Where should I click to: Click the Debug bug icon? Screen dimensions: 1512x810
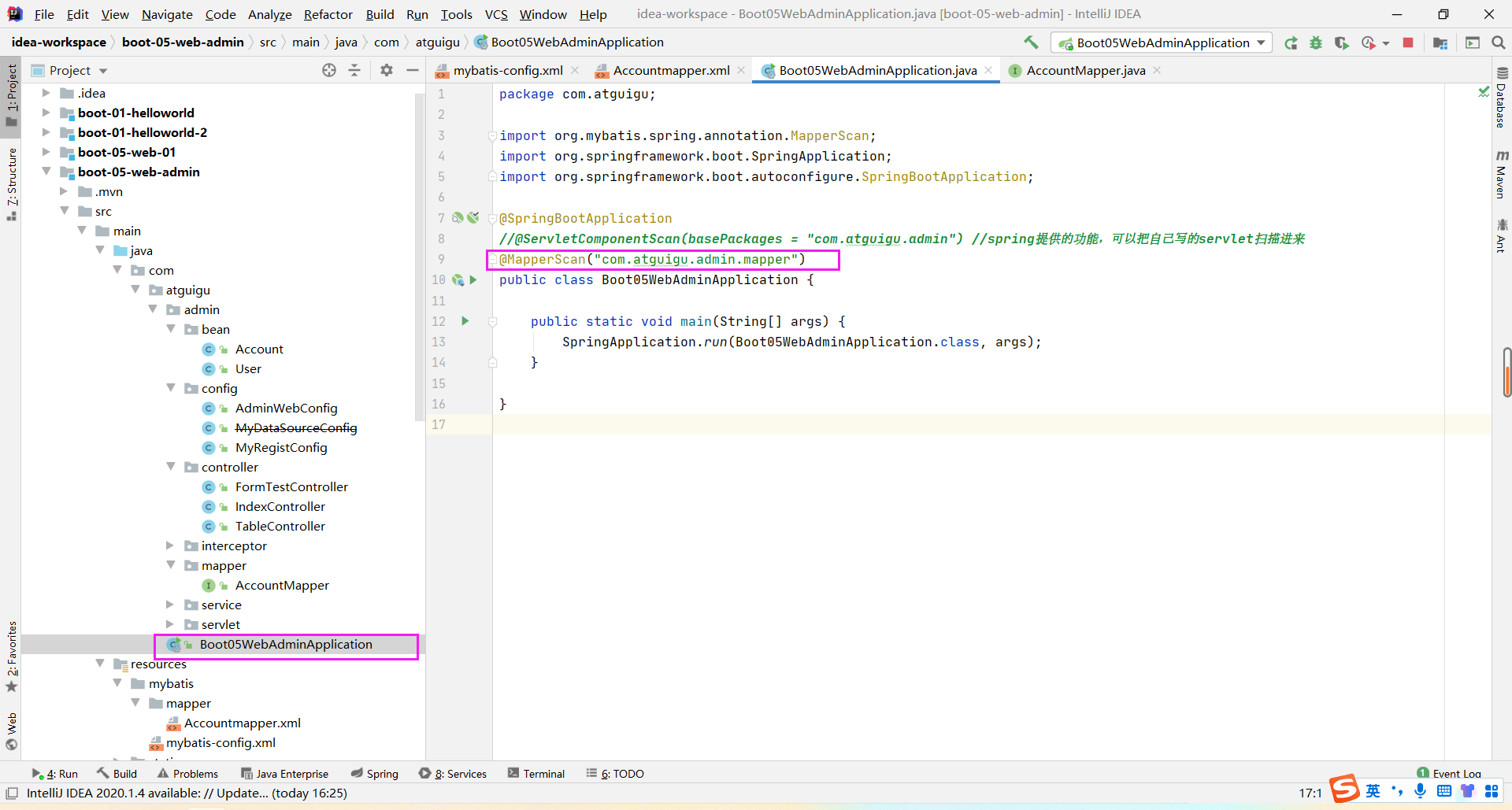pyautogui.click(x=1316, y=43)
